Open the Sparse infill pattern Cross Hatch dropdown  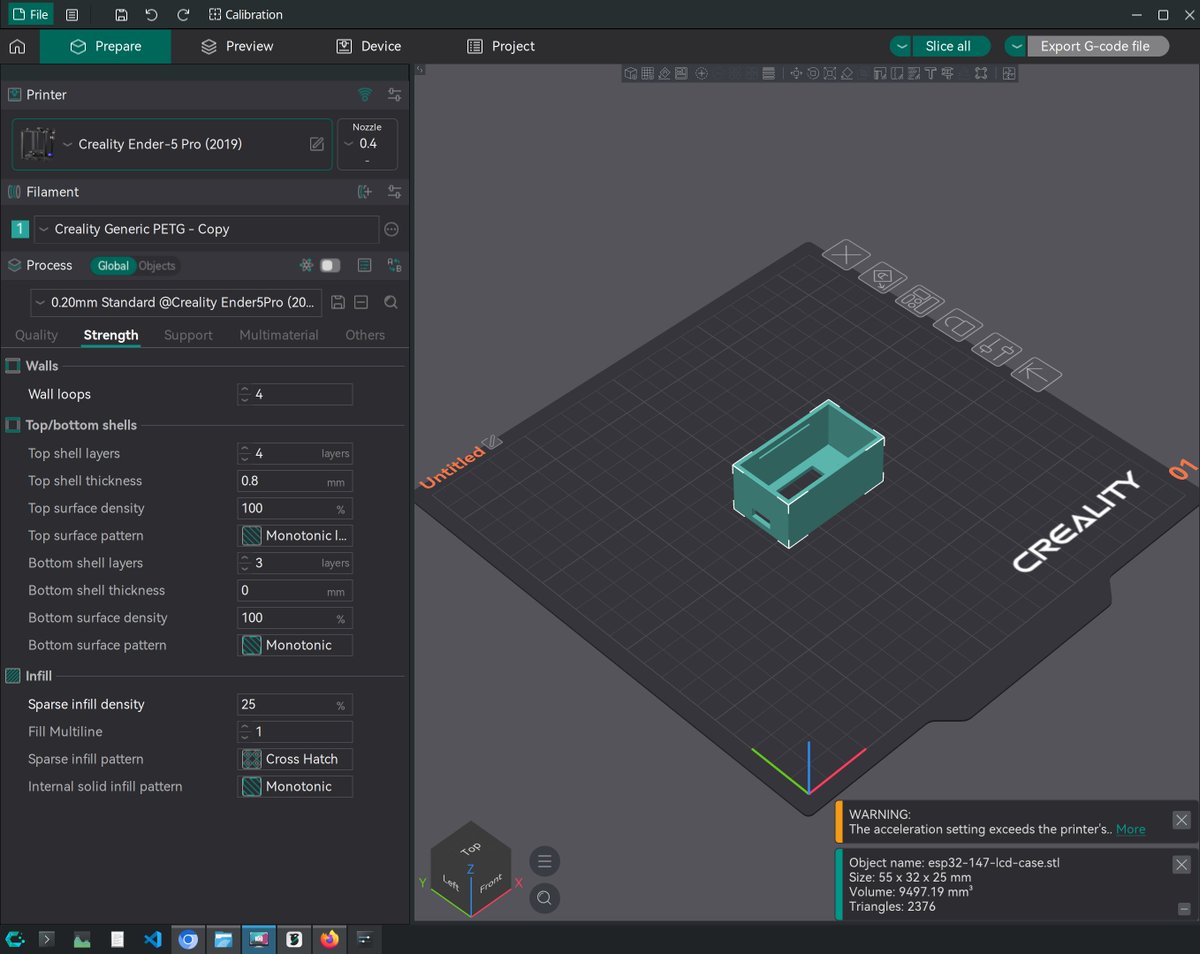coord(295,759)
